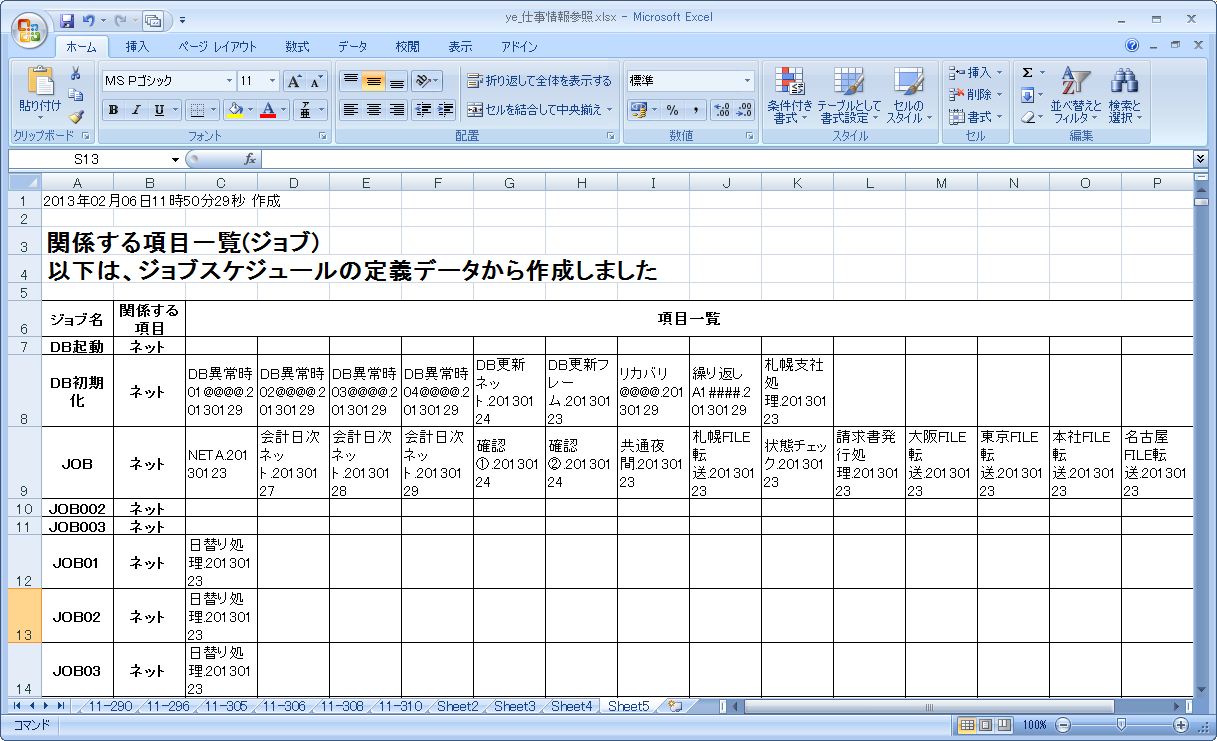The height and width of the screenshot is (741, 1217).
Task: Open conditional formatting (条件付き書式)
Action: [x=790, y=96]
